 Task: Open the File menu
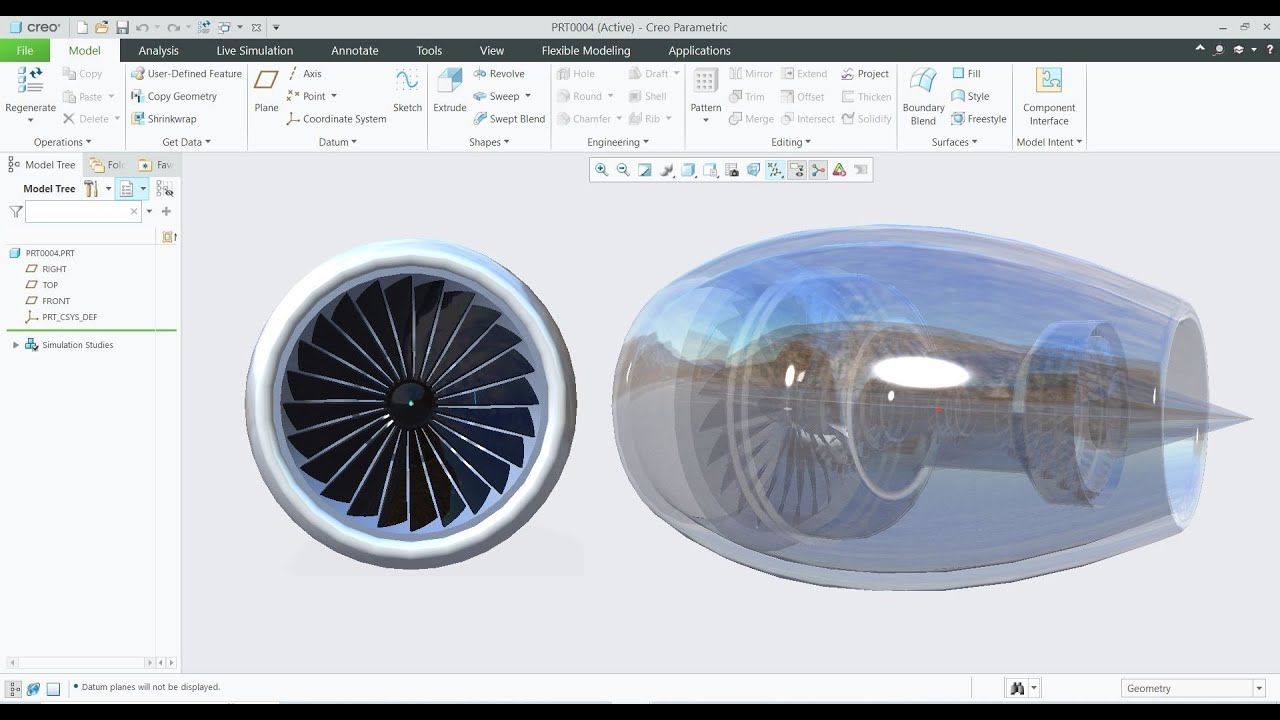24,51
